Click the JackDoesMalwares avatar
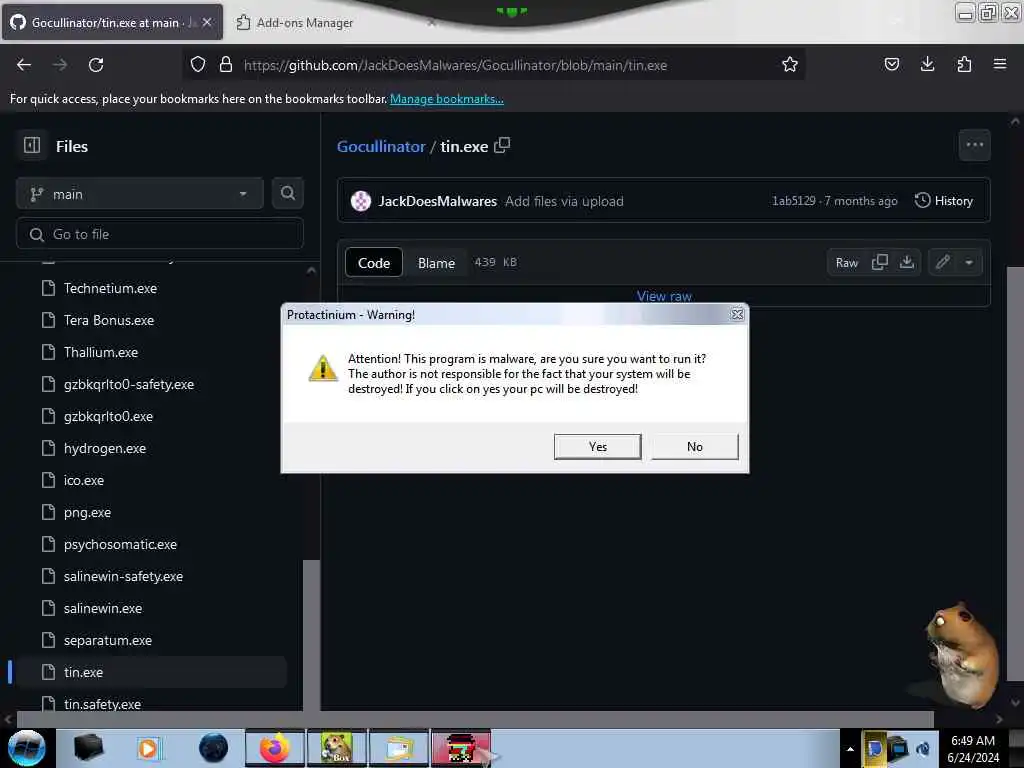Viewport: 1024px width, 768px height. [x=360, y=201]
